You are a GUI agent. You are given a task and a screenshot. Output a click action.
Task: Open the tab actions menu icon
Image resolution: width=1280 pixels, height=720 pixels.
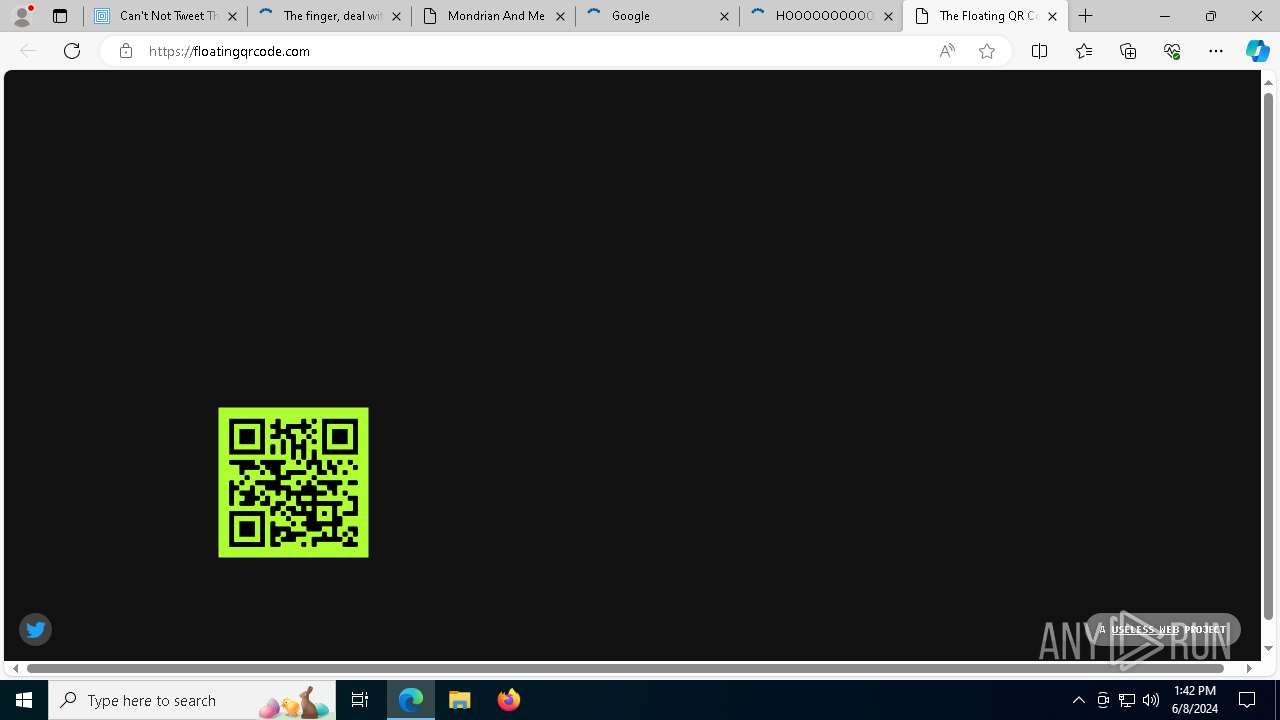coord(60,16)
